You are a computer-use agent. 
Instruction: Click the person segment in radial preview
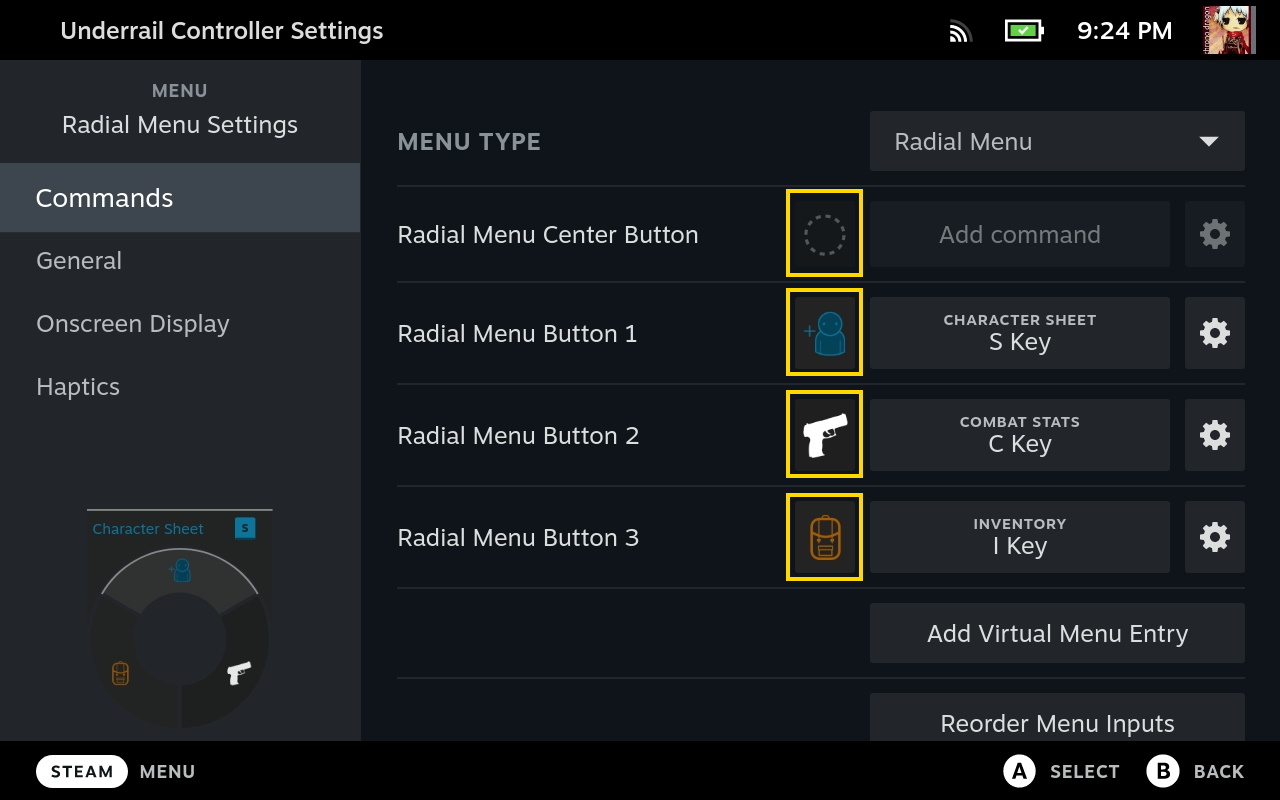[180, 571]
